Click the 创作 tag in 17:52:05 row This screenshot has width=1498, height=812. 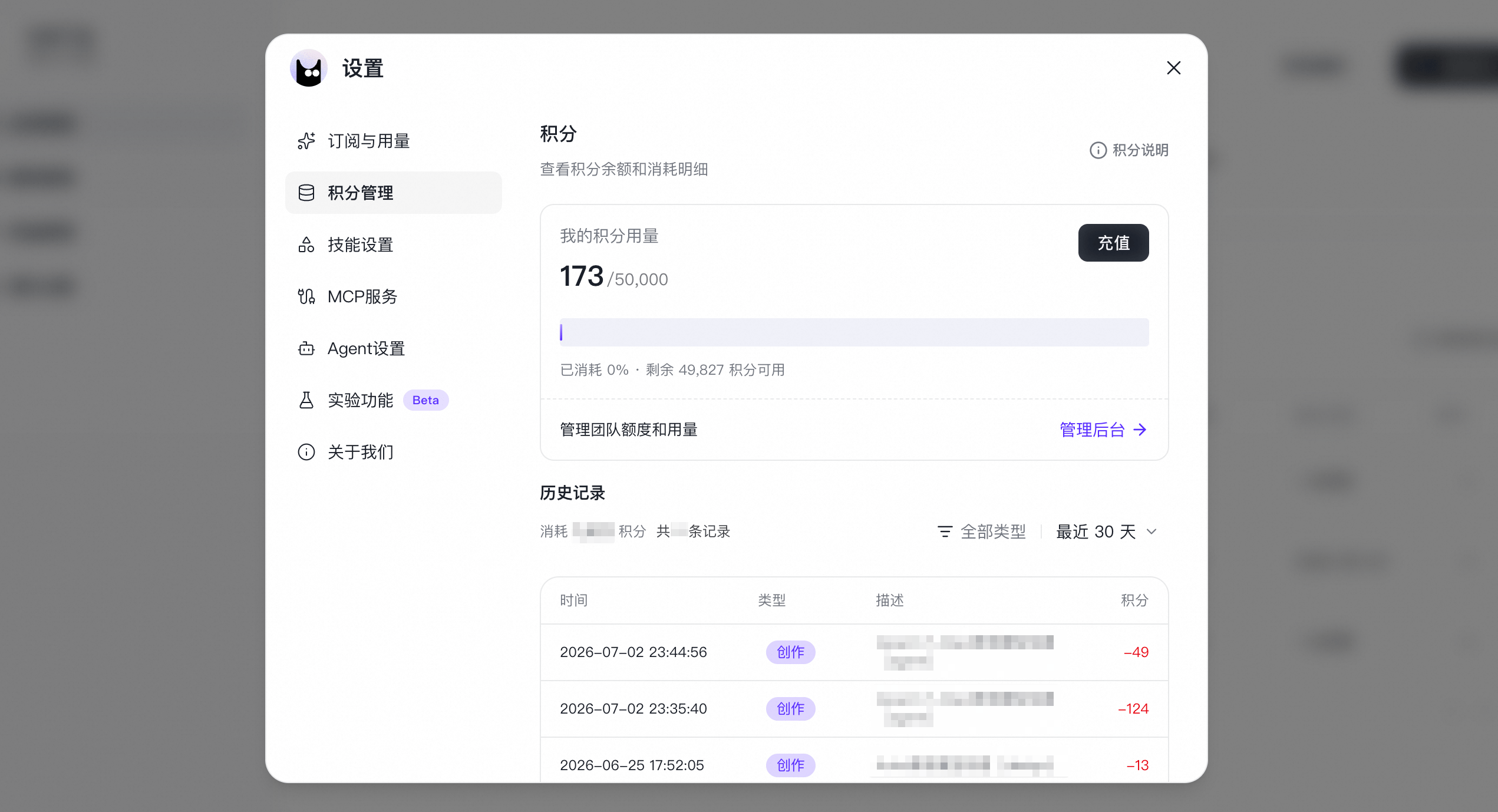click(x=790, y=765)
